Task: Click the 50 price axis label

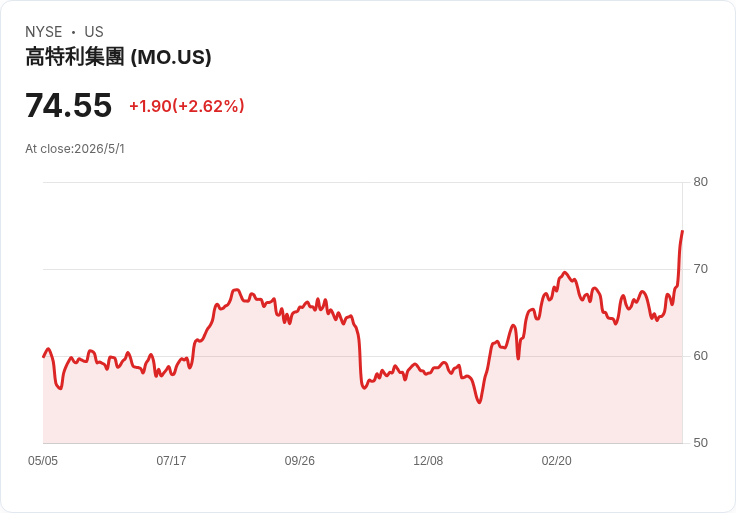Action: (700, 443)
